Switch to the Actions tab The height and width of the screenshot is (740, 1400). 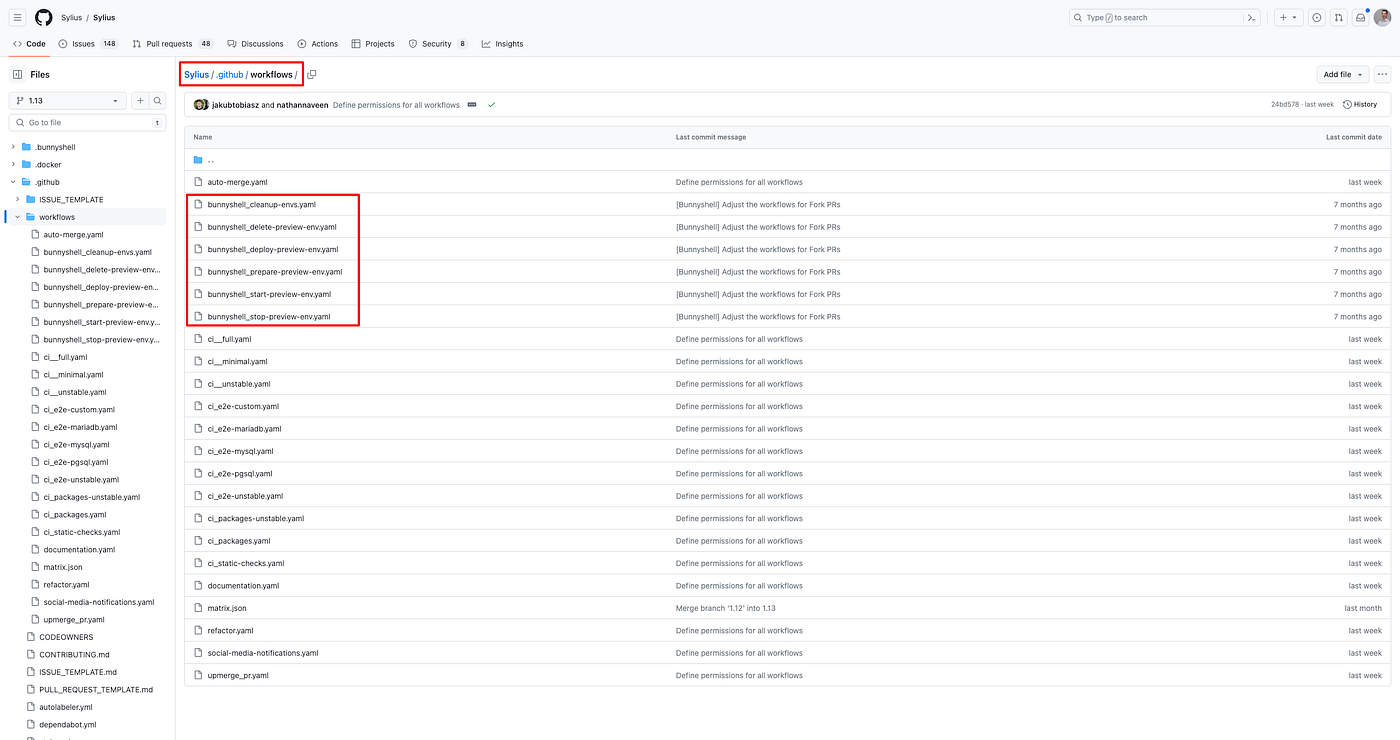click(318, 44)
